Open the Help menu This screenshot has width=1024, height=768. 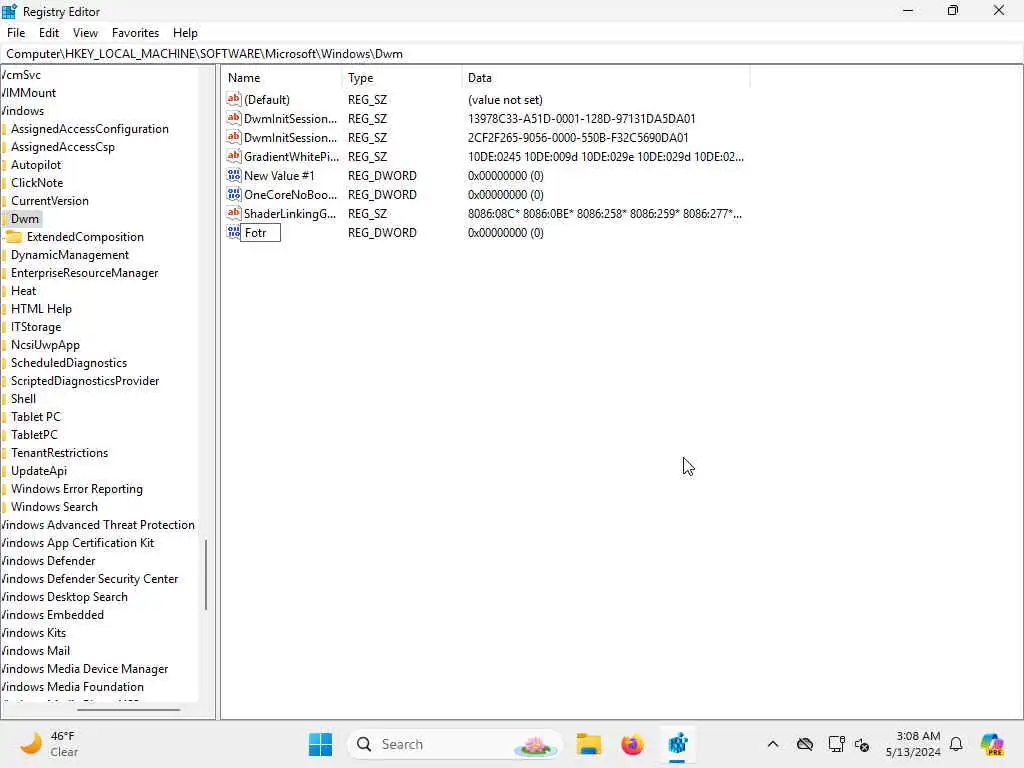tap(185, 33)
